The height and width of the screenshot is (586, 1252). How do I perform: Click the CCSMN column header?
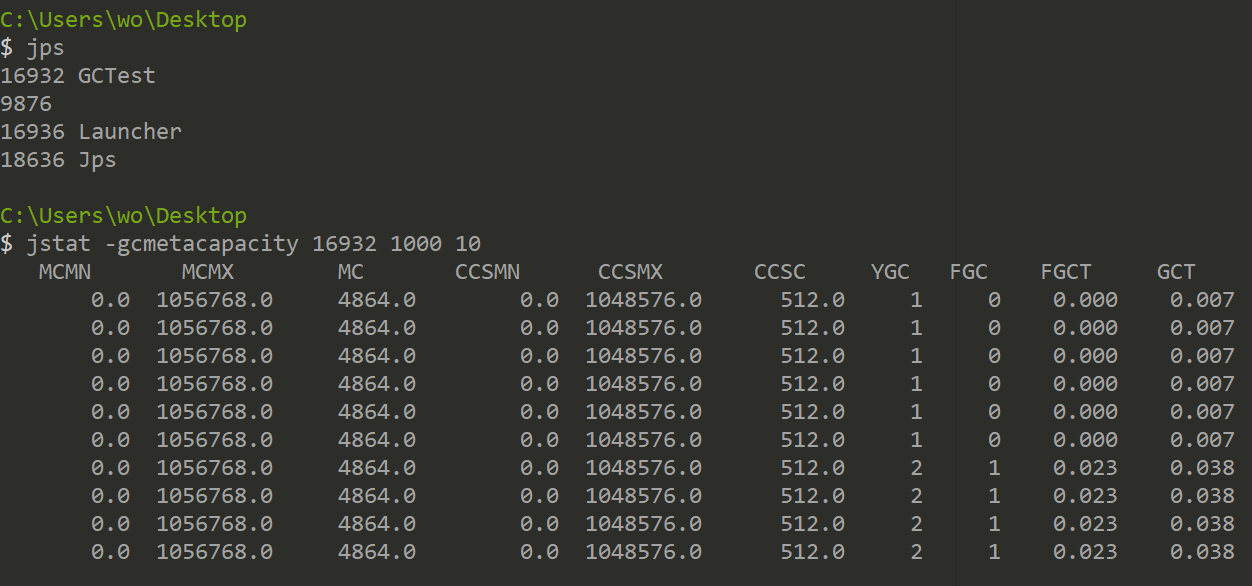(x=487, y=272)
